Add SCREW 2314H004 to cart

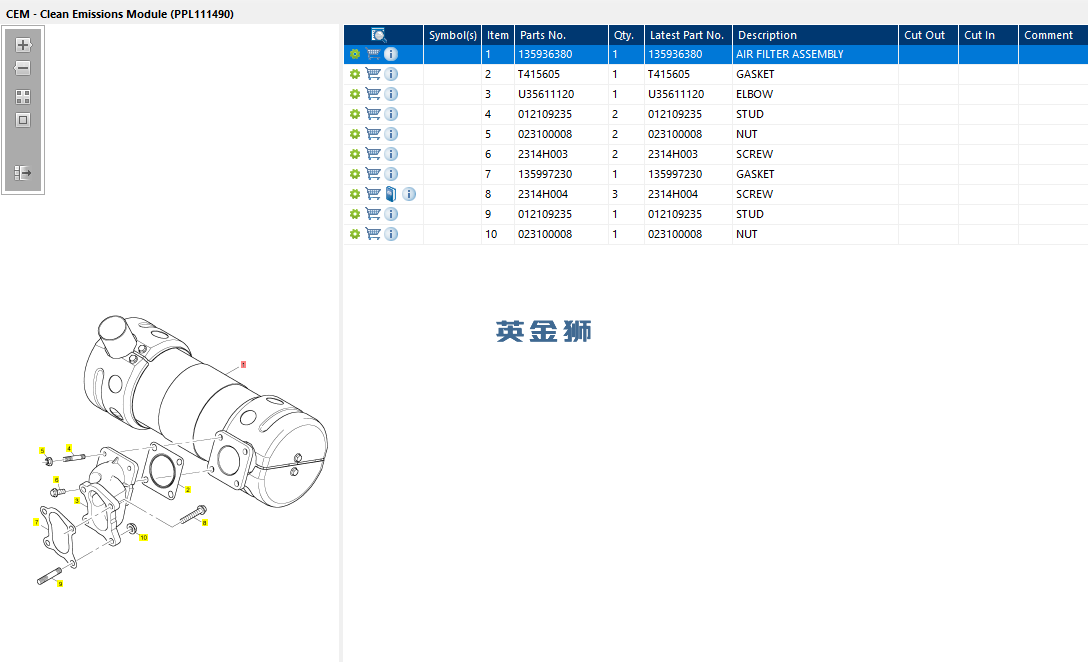373,194
